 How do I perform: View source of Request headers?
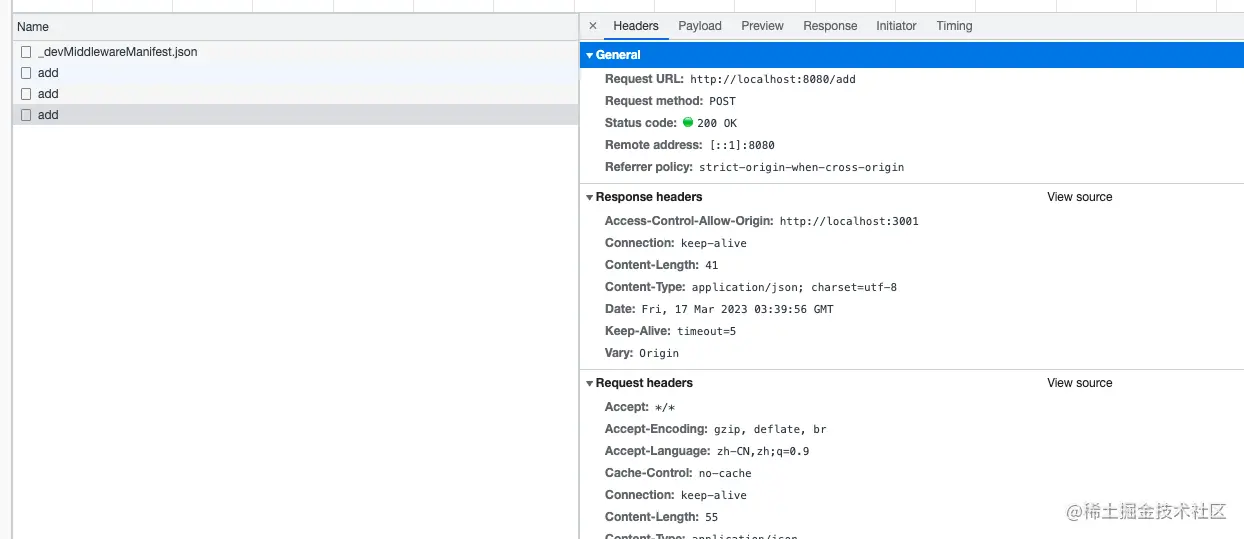click(x=1079, y=383)
